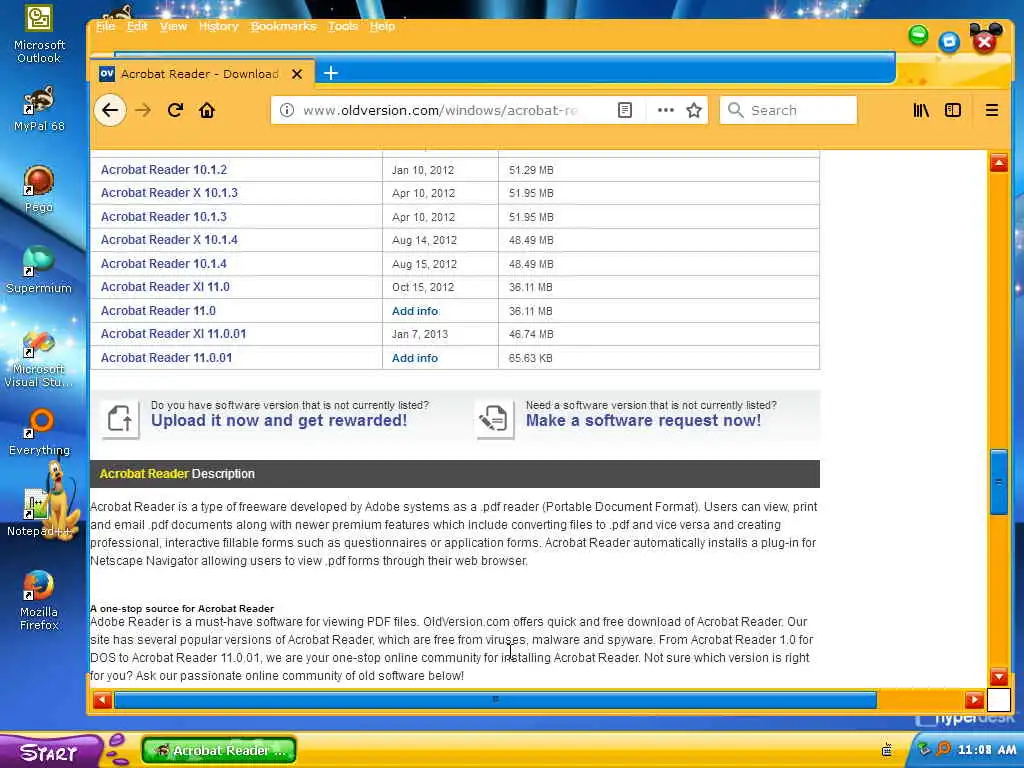Open Acrobat Reader 11.0 link
Image resolution: width=1024 pixels, height=768 pixels.
(158, 311)
